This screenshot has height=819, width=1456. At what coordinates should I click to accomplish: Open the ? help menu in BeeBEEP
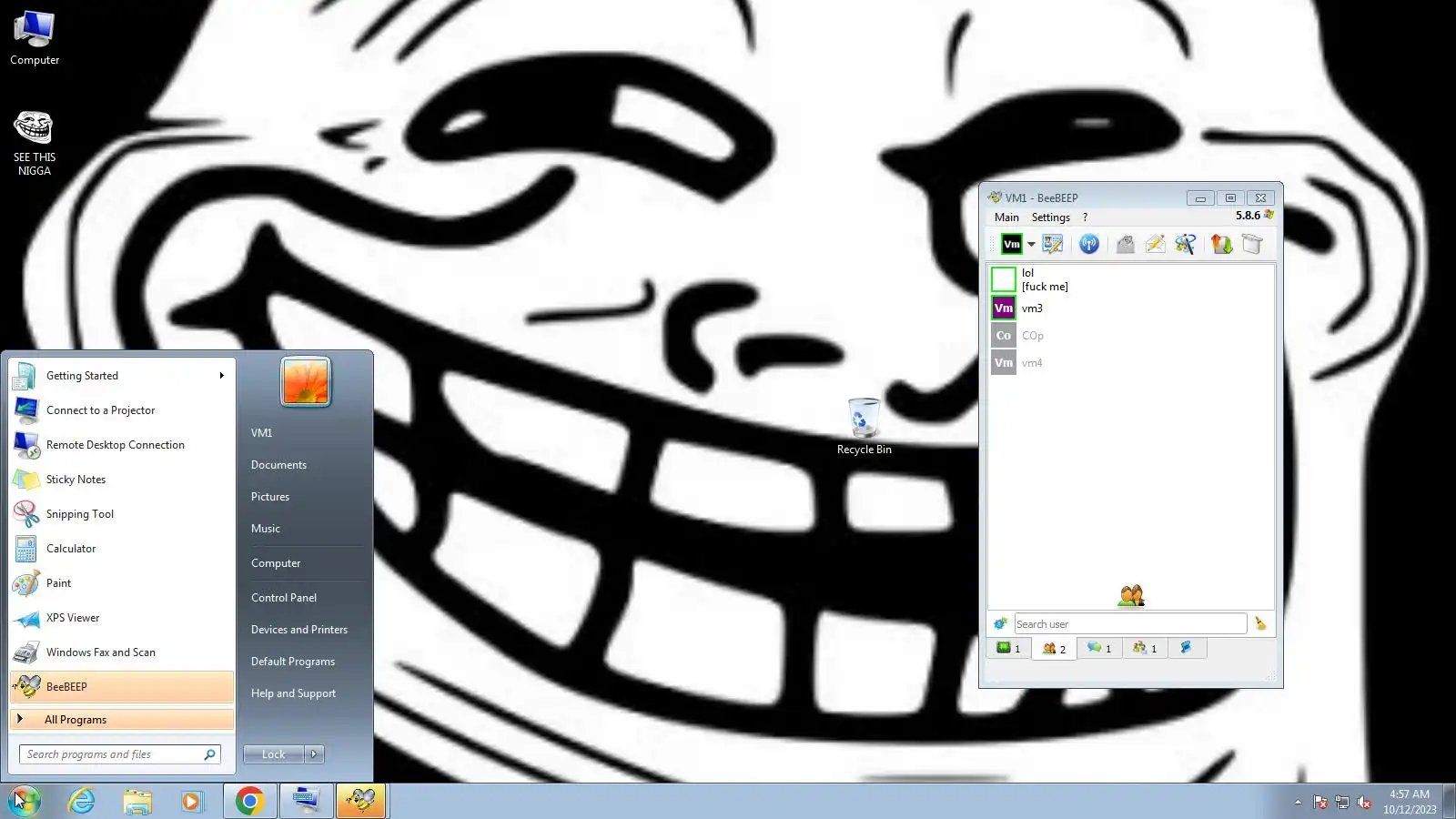[1085, 217]
